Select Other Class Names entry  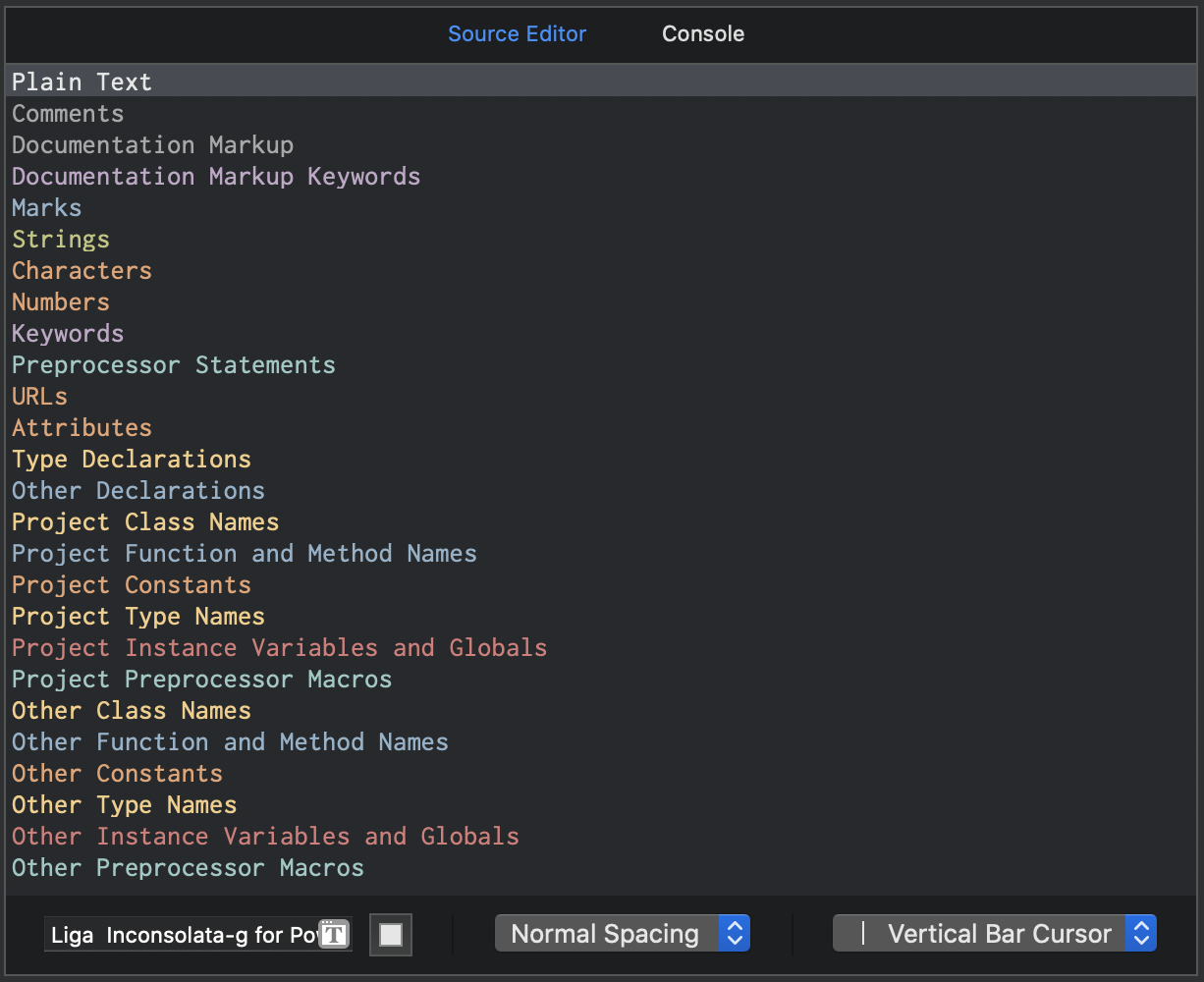132,710
